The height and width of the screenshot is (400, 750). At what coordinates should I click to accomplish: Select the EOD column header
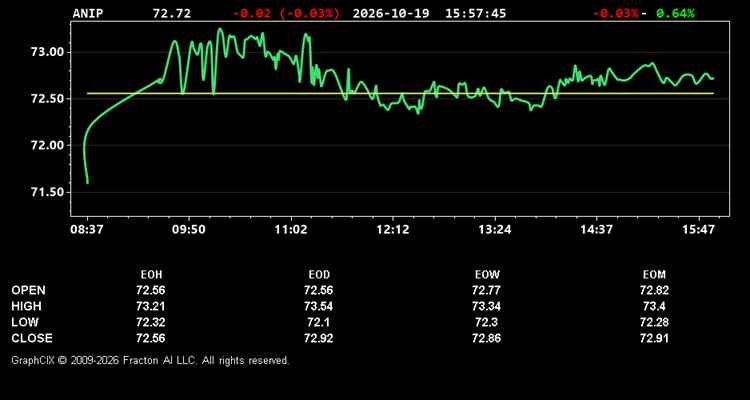pyautogui.click(x=319, y=275)
